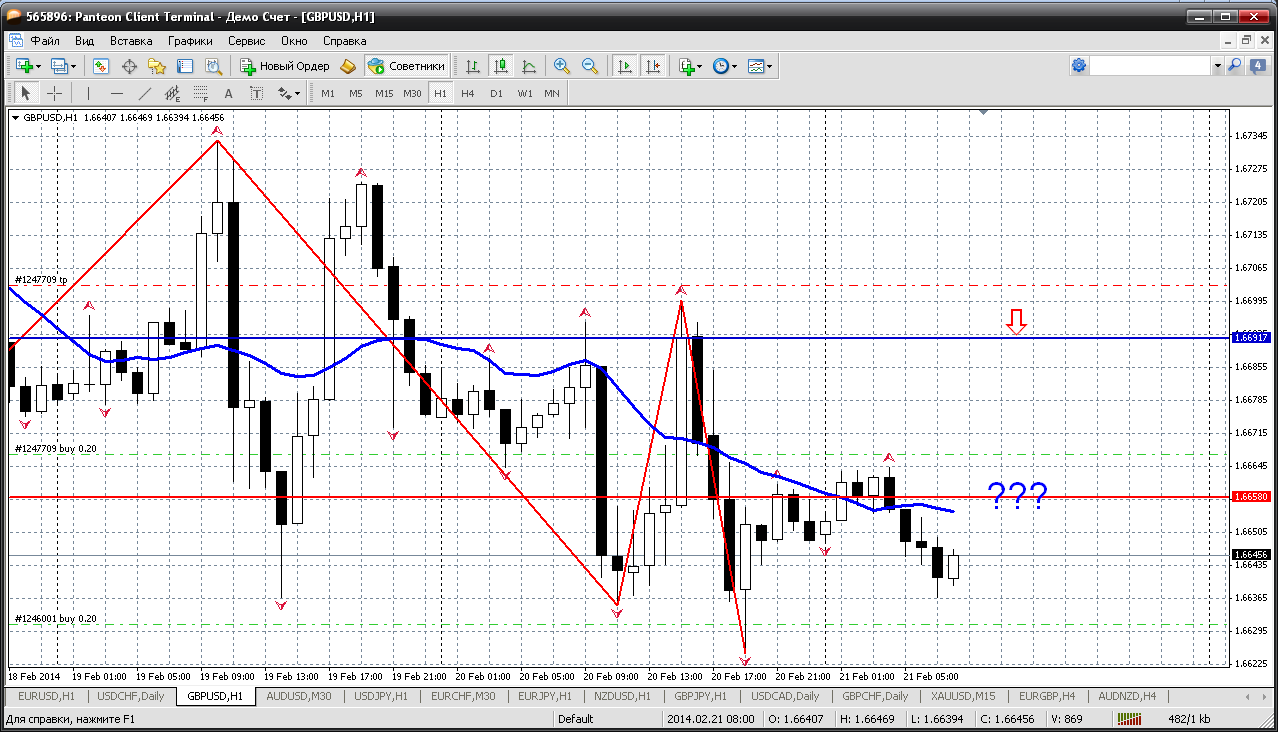Switch timeframe to M5
1278x732 pixels.
(356, 93)
